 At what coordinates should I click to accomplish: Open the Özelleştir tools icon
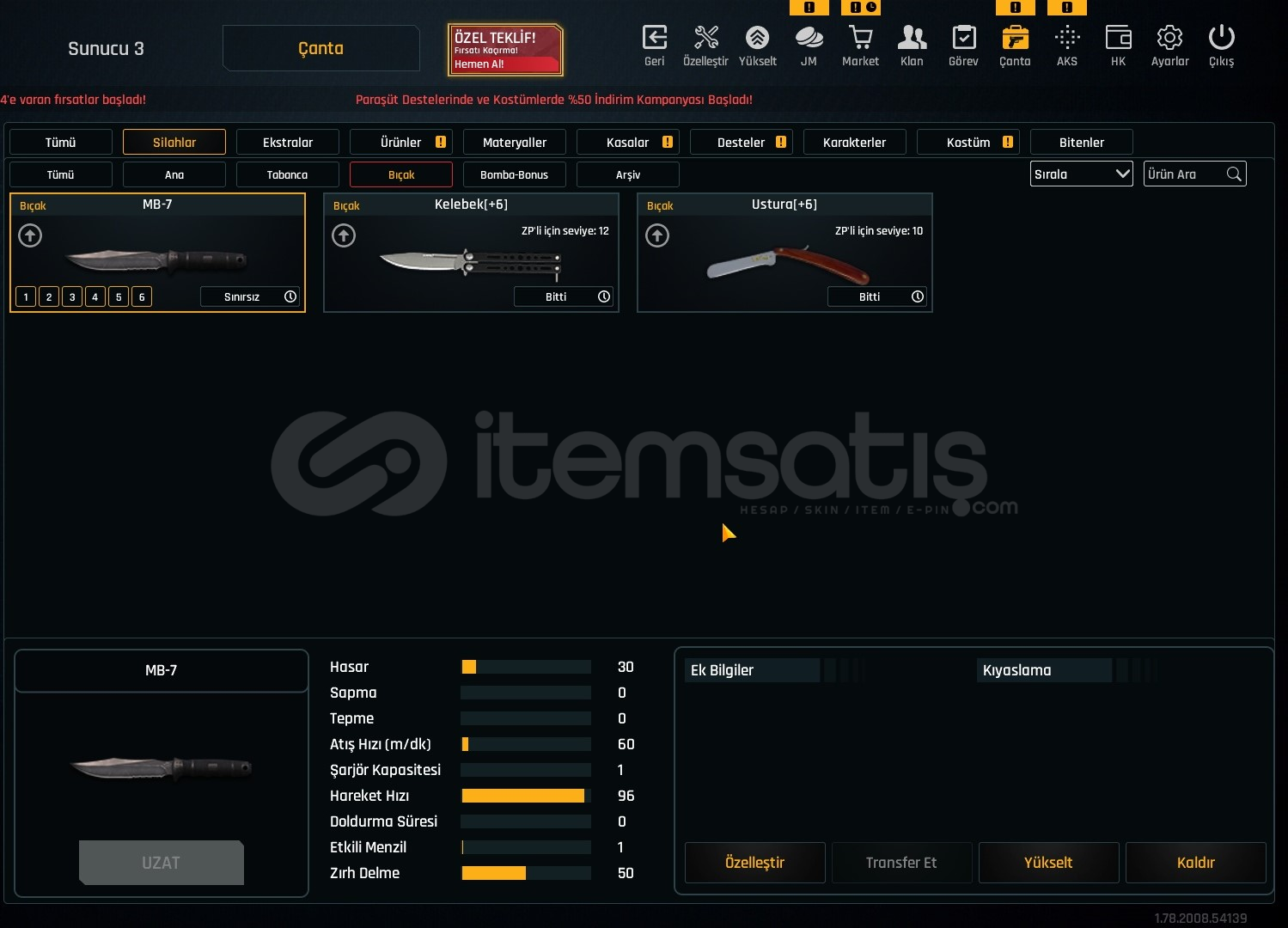coord(705,38)
